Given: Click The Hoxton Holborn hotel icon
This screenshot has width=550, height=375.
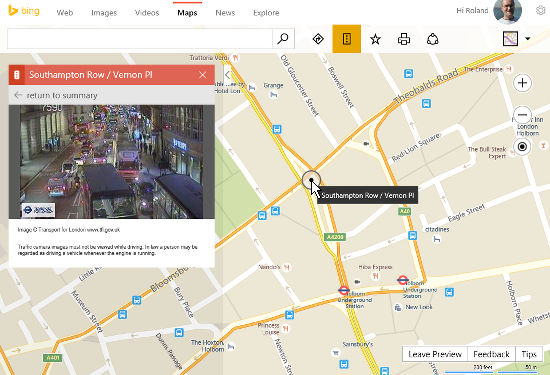Looking at the screenshot, I should click(231, 347).
